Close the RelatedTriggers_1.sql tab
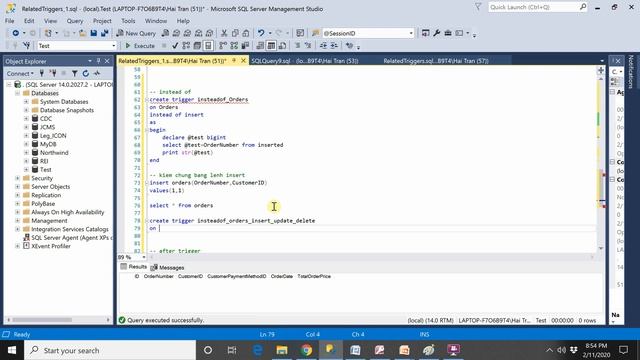This screenshot has height=360, width=640. point(243,60)
